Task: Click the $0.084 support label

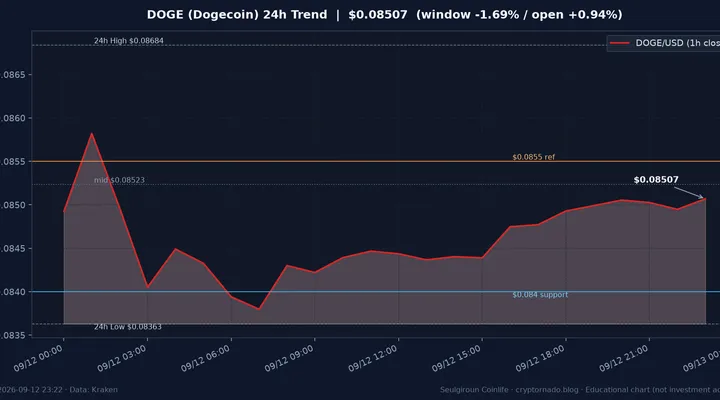Action: (x=540, y=294)
